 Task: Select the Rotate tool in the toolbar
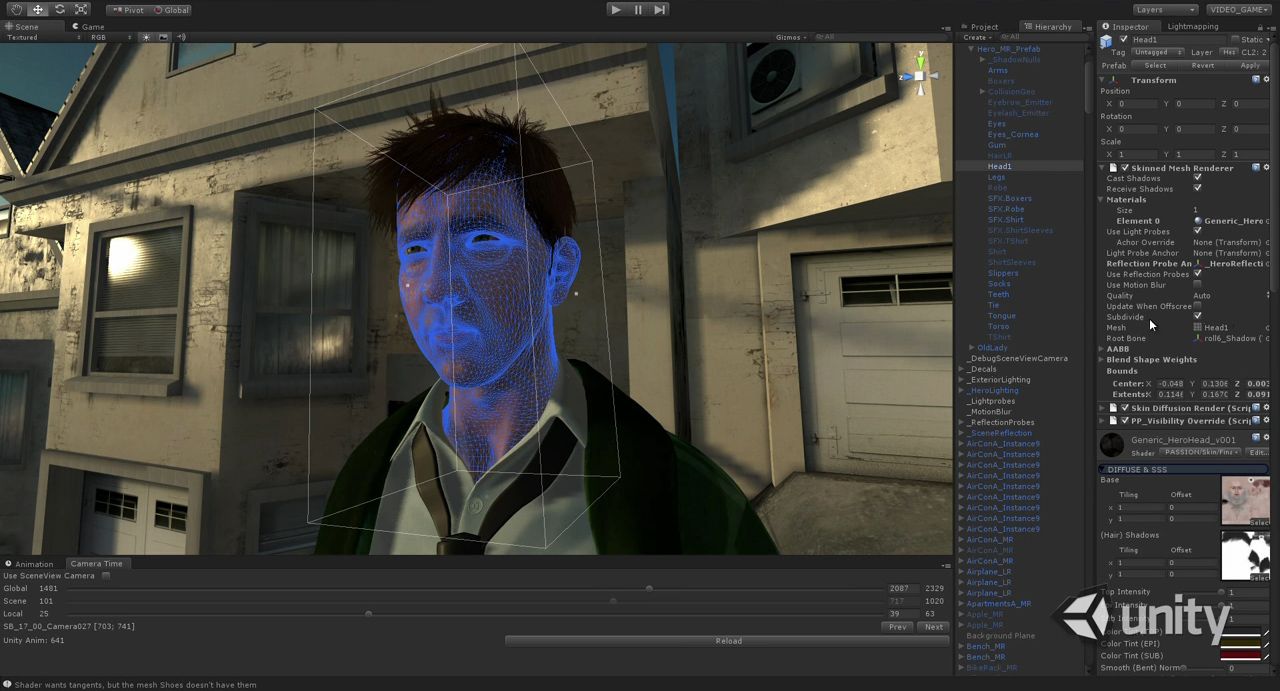[59, 9]
